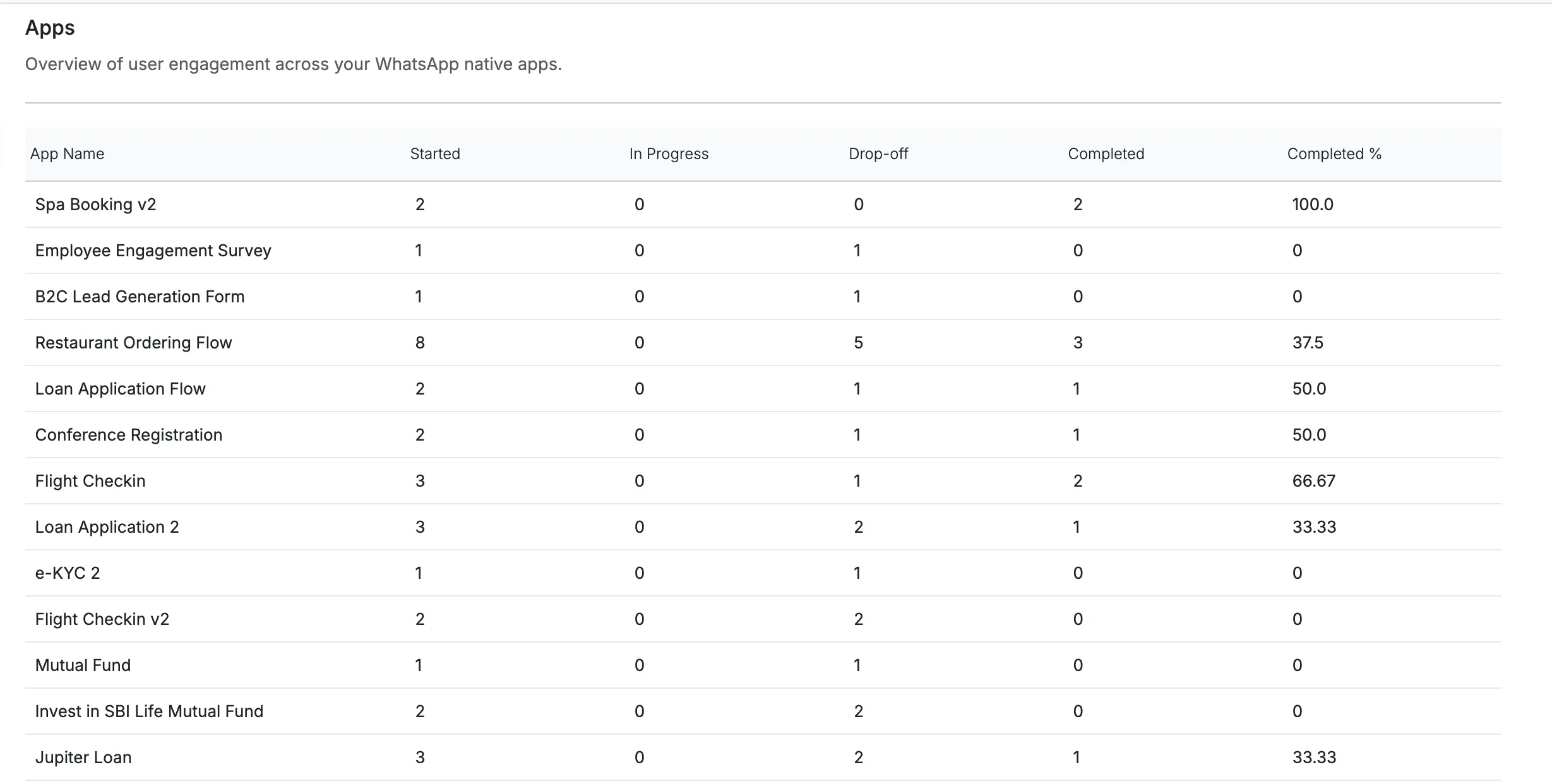Screen dimensions: 1552x784
Task: Click the Flight Checkin app name
Action: [90, 481]
